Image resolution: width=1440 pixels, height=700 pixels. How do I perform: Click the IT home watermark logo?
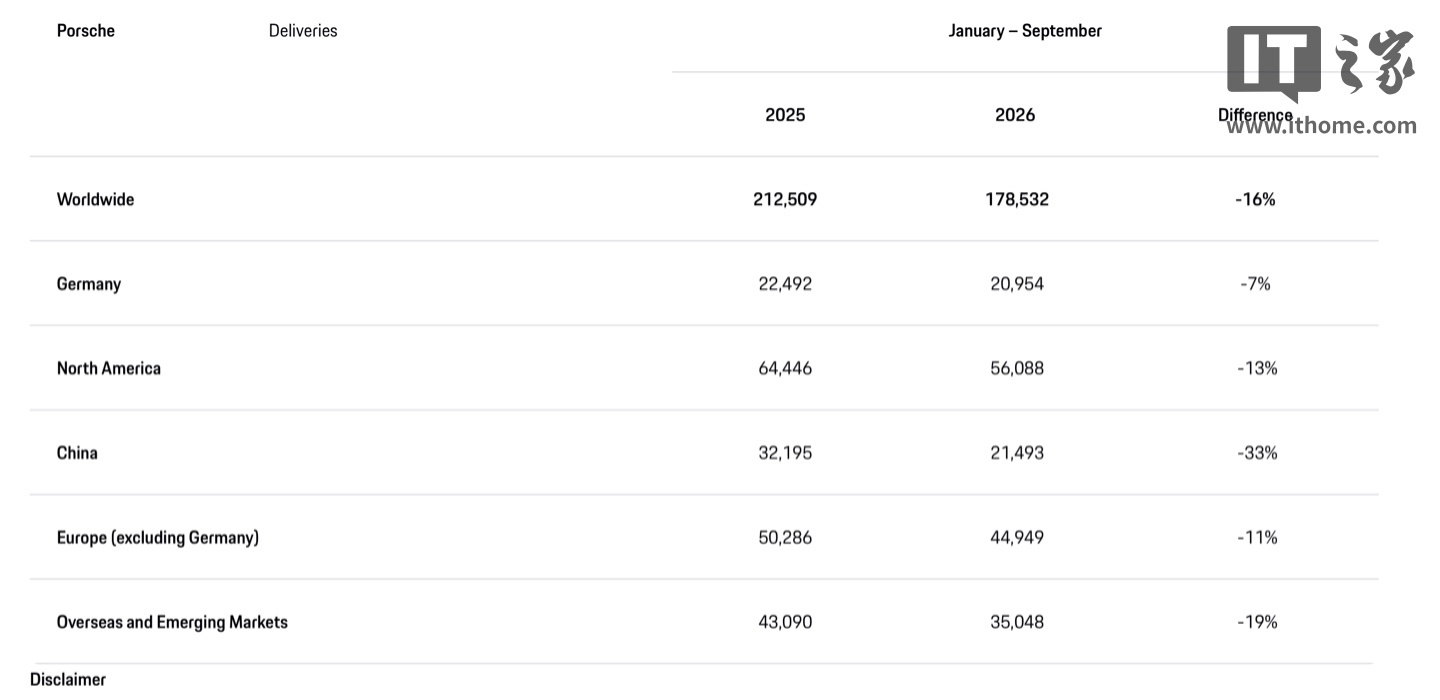pyautogui.click(x=1321, y=62)
